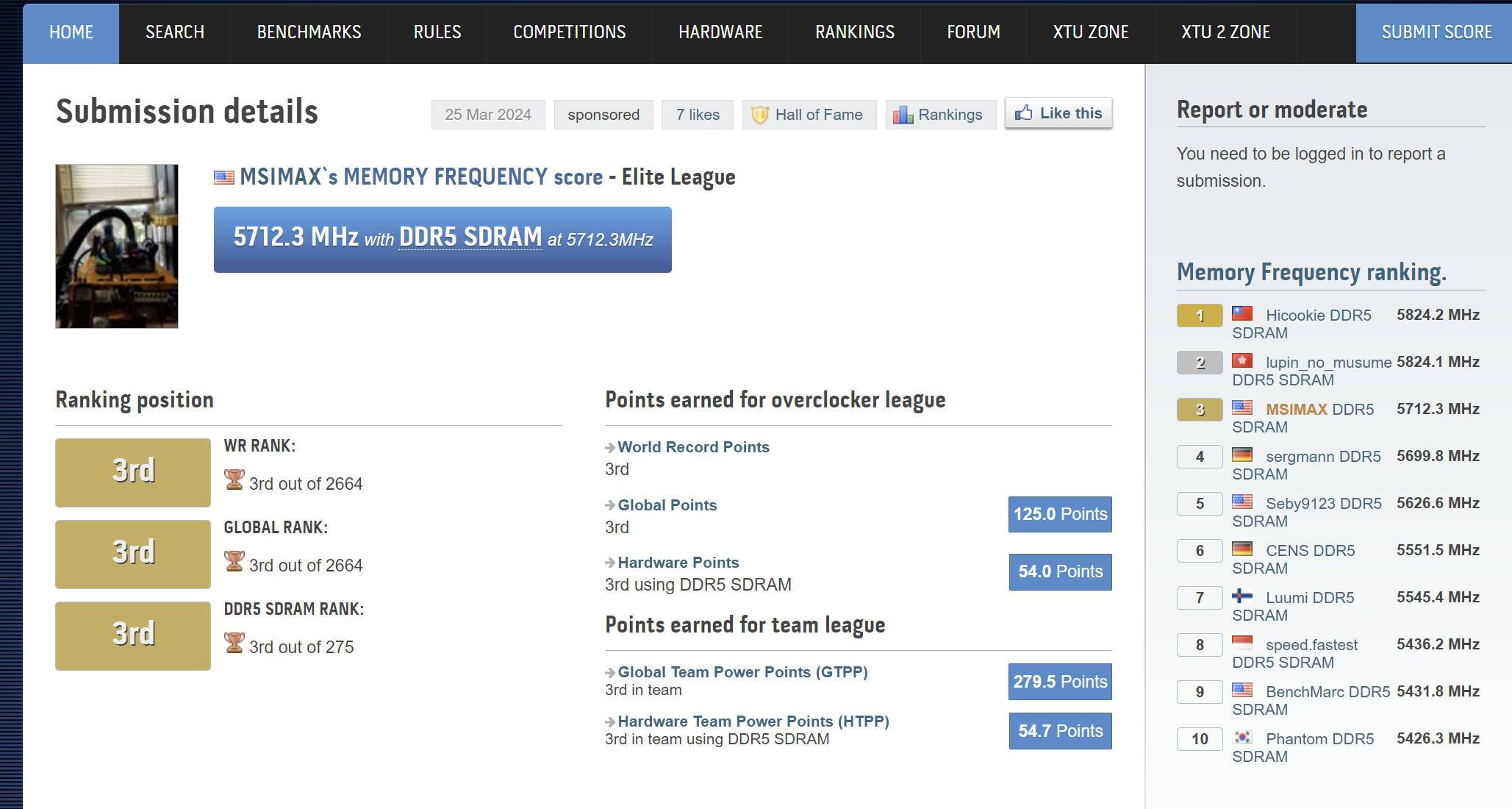Open the Hall of Fame link
This screenshot has width=1512, height=809.
pos(809,115)
